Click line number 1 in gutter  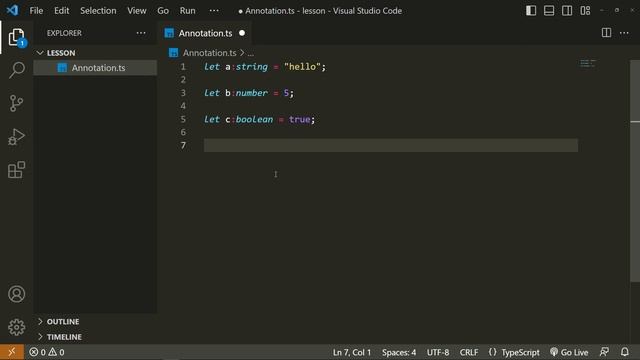(183, 67)
